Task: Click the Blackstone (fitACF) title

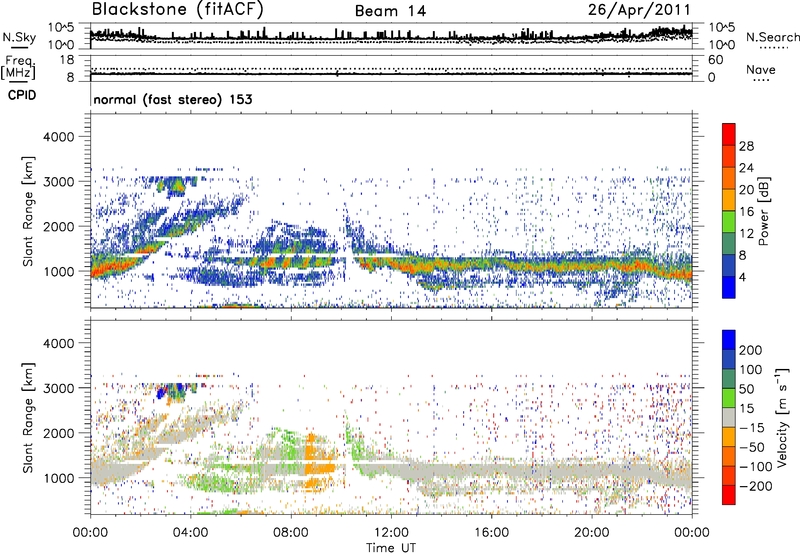Action: click(x=177, y=9)
